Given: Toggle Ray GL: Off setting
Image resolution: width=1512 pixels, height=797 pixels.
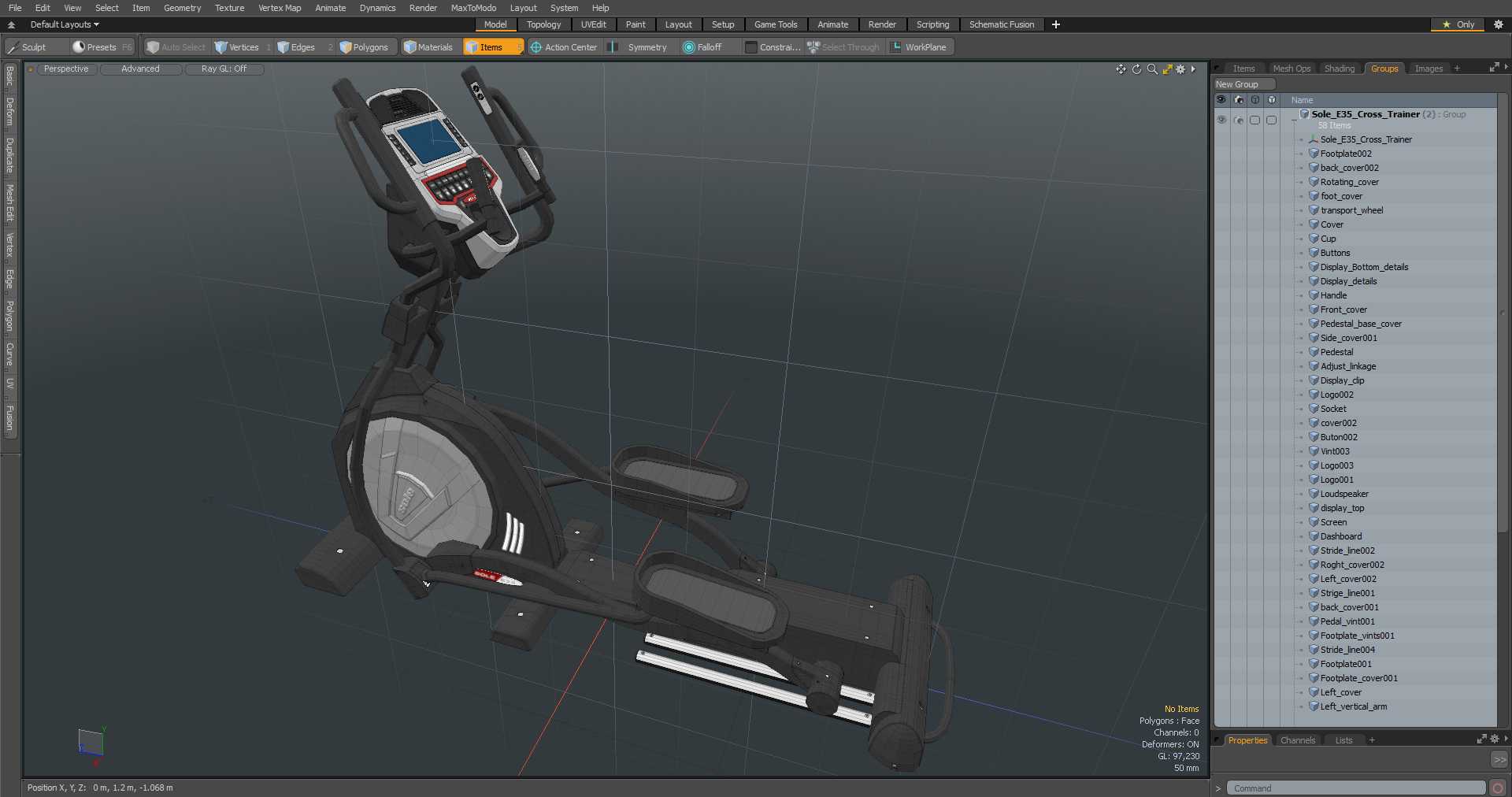Looking at the screenshot, I should pyautogui.click(x=224, y=69).
